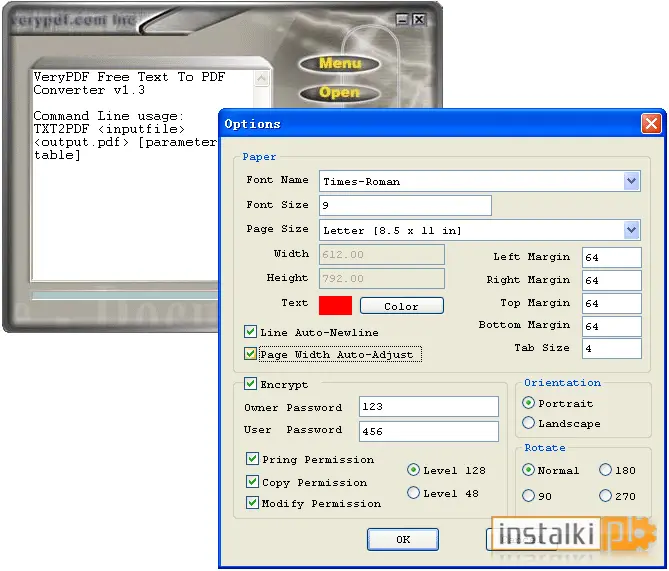Click the Times-Roman font name combo box
Screen dimensions: 669x571
[x=480, y=181]
